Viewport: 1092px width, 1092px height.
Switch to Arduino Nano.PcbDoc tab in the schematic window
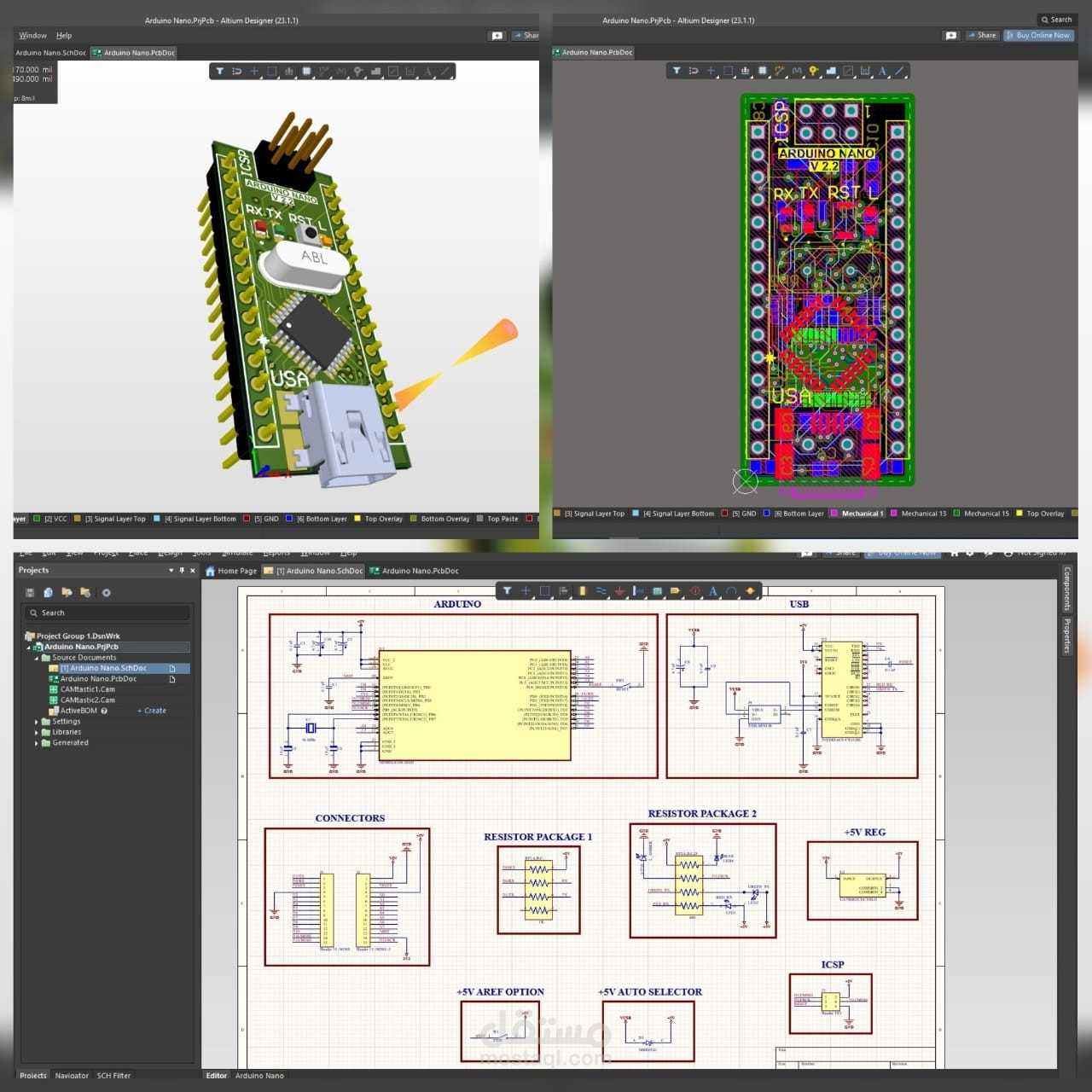[415, 571]
